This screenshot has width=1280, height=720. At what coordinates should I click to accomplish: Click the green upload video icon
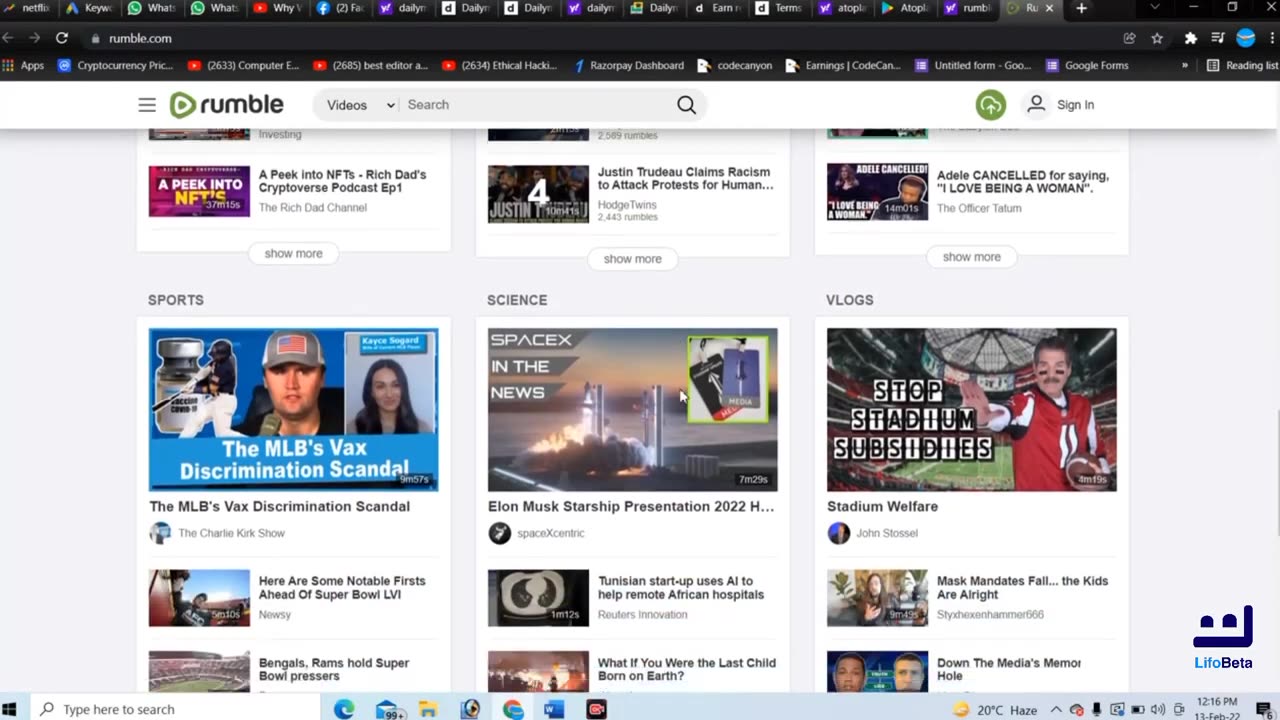click(x=990, y=105)
